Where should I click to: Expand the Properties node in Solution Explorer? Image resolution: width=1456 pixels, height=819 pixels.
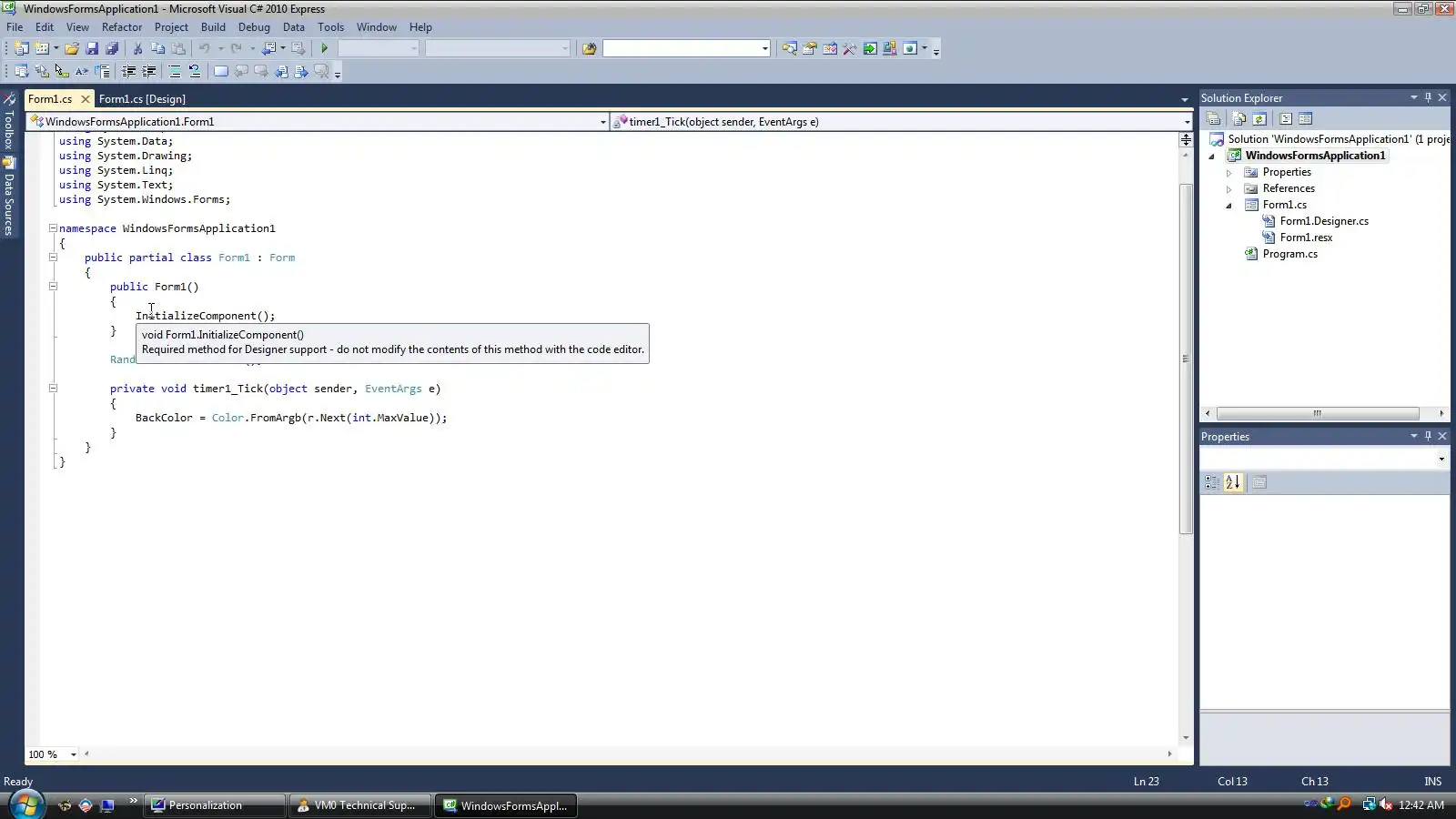(x=1228, y=172)
